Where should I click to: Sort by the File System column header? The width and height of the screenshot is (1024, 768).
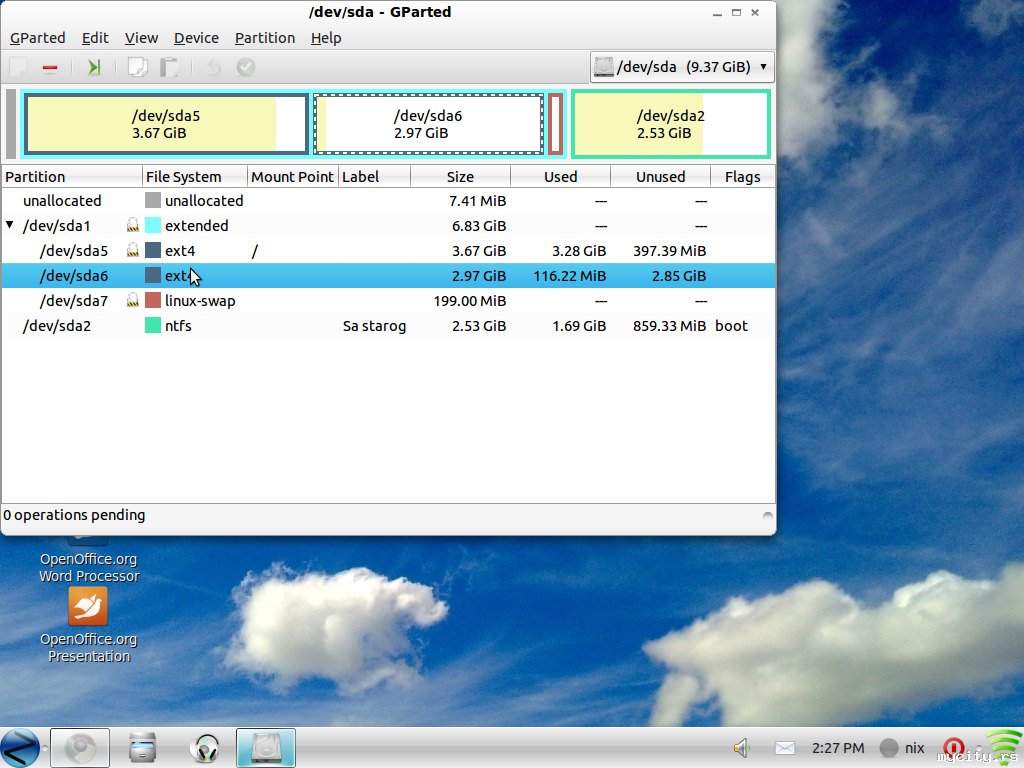coord(195,176)
